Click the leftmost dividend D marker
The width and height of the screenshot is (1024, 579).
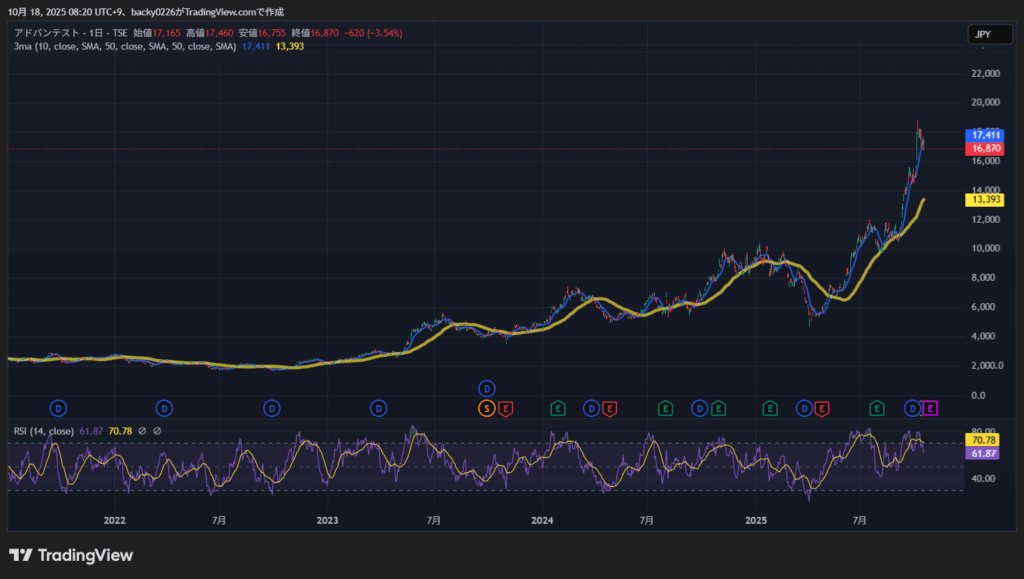[59, 408]
